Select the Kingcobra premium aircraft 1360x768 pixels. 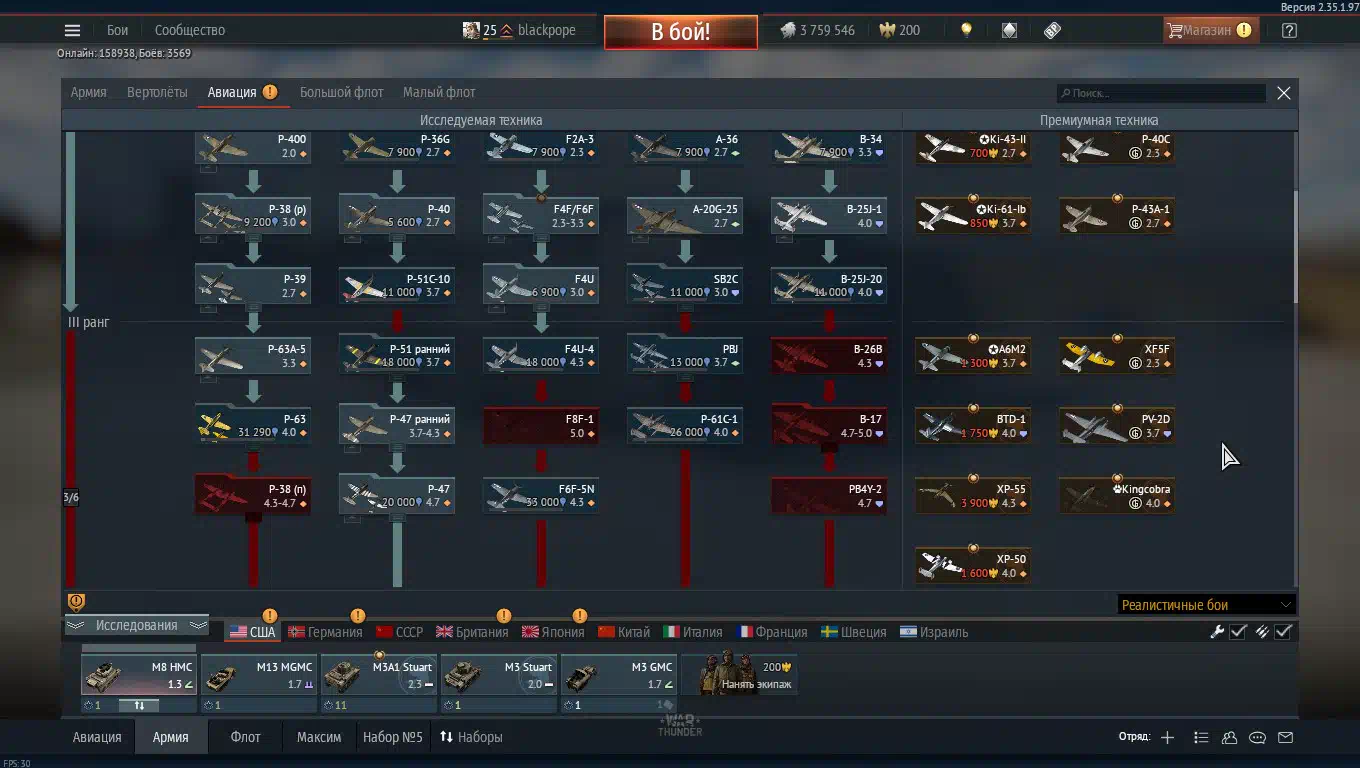coord(1117,495)
